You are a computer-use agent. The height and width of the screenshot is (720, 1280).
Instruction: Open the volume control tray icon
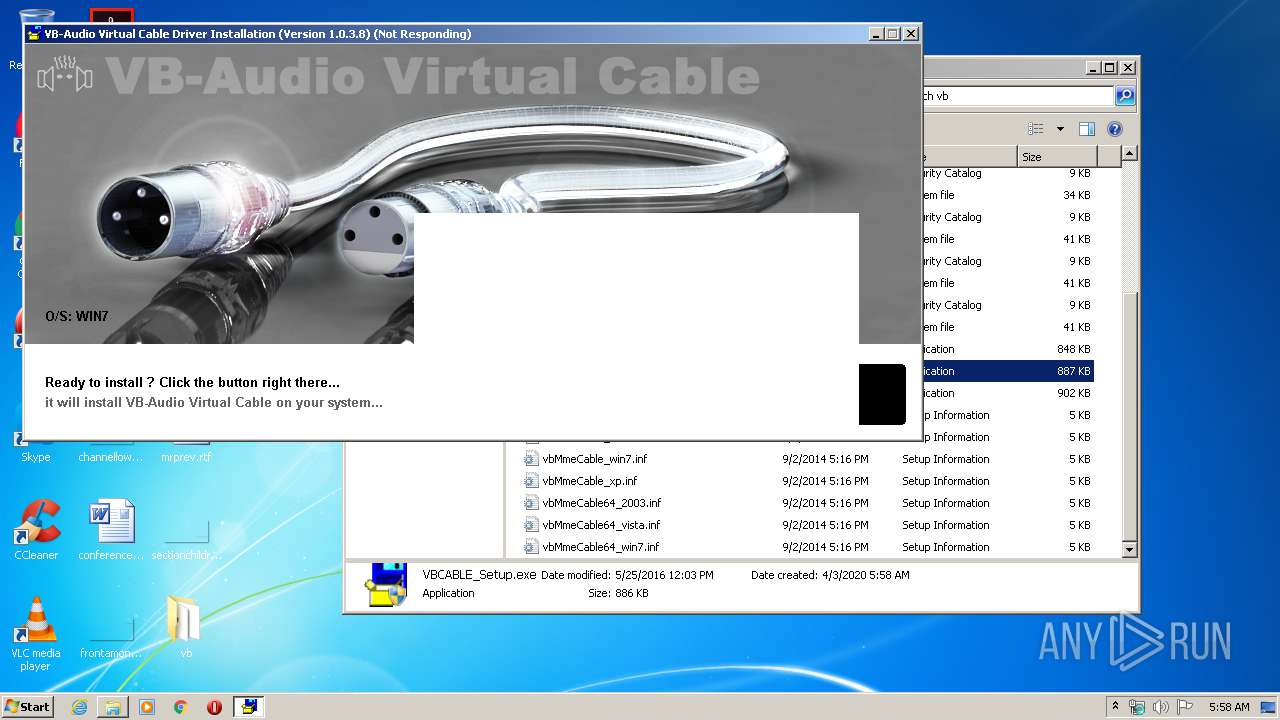pyautogui.click(x=1162, y=707)
